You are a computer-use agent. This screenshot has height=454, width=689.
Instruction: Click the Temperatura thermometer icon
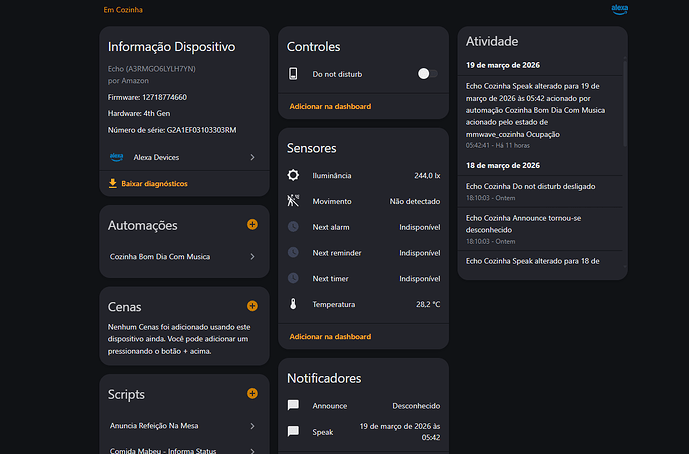(x=293, y=304)
